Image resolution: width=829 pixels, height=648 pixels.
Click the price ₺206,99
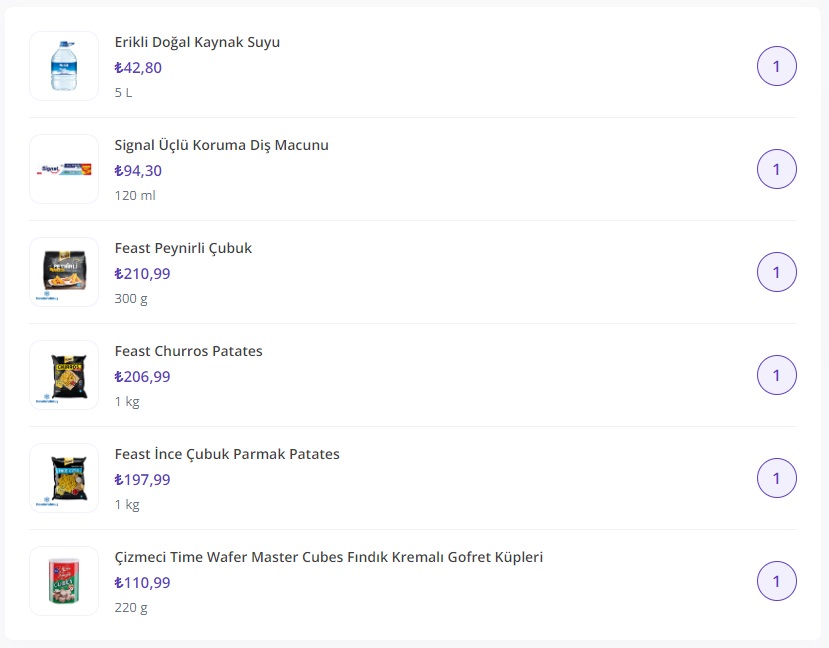click(143, 377)
